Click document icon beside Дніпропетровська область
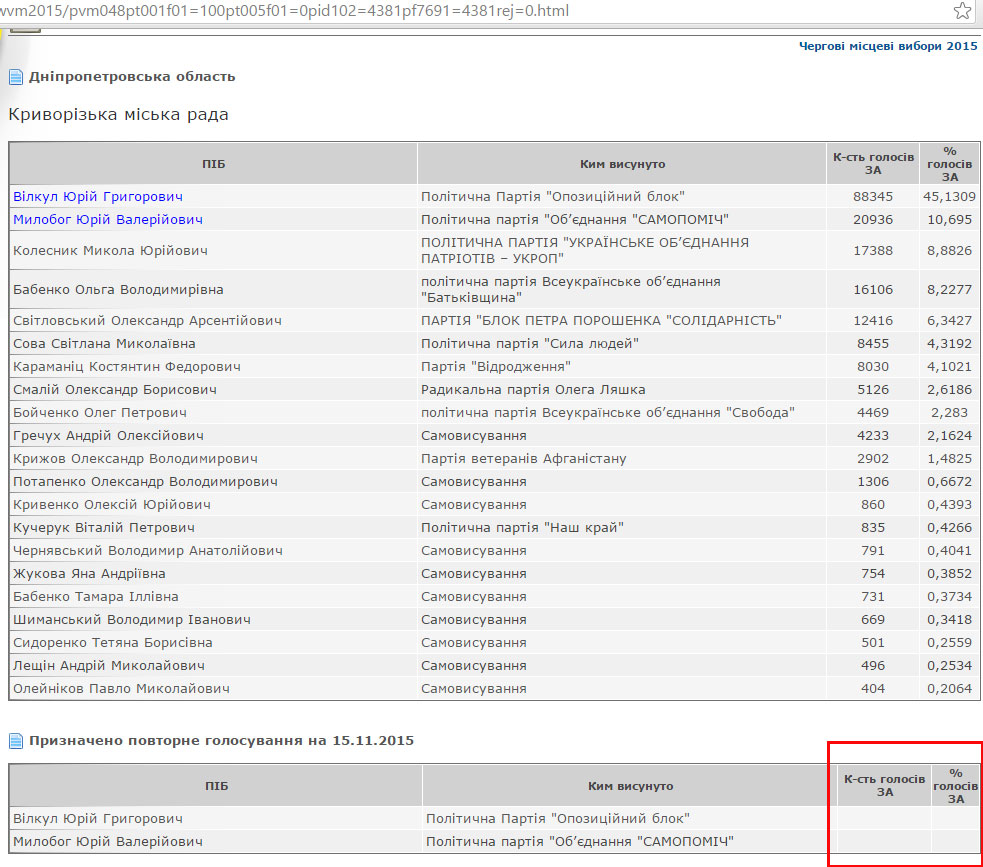983x867 pixels. point(16,77)
